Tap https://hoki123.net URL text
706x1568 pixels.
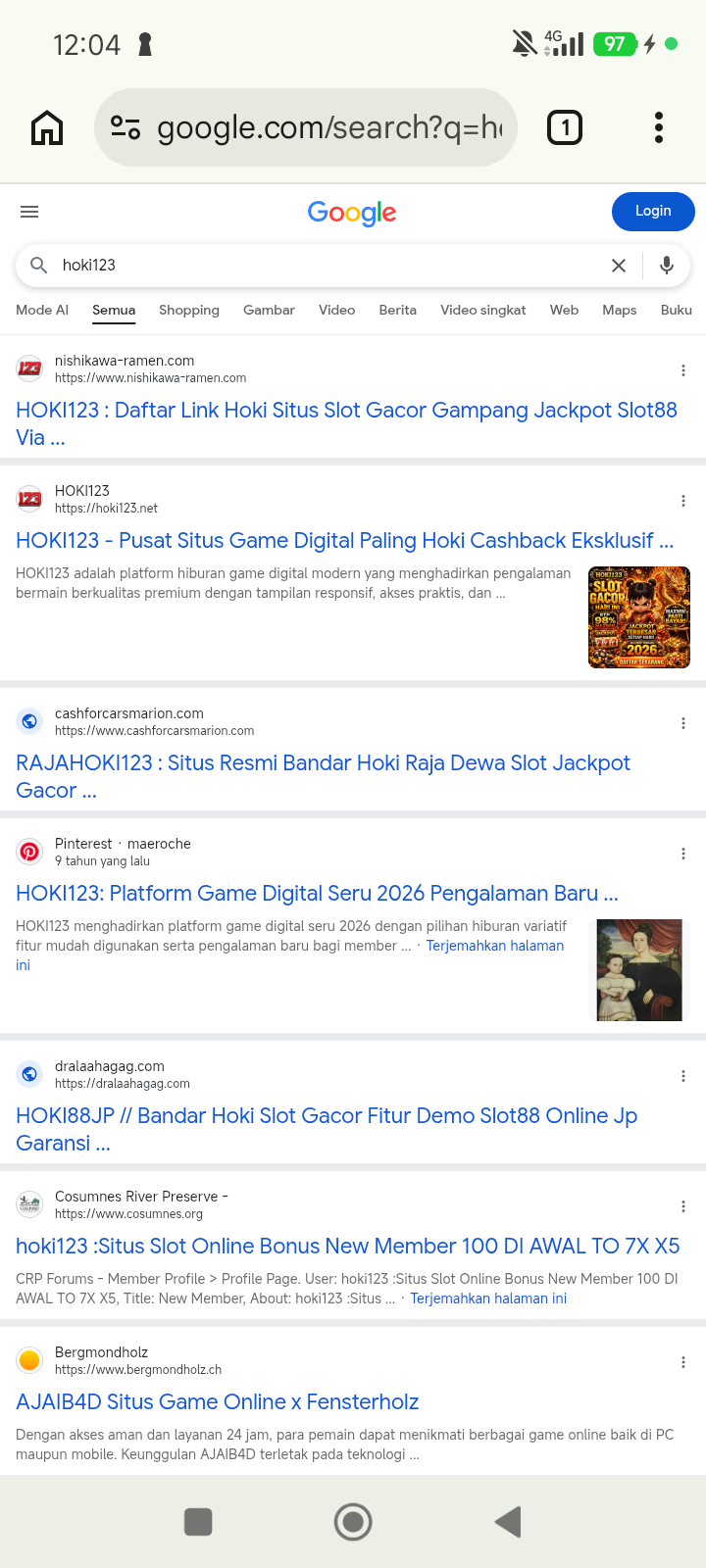pos(106,509)
